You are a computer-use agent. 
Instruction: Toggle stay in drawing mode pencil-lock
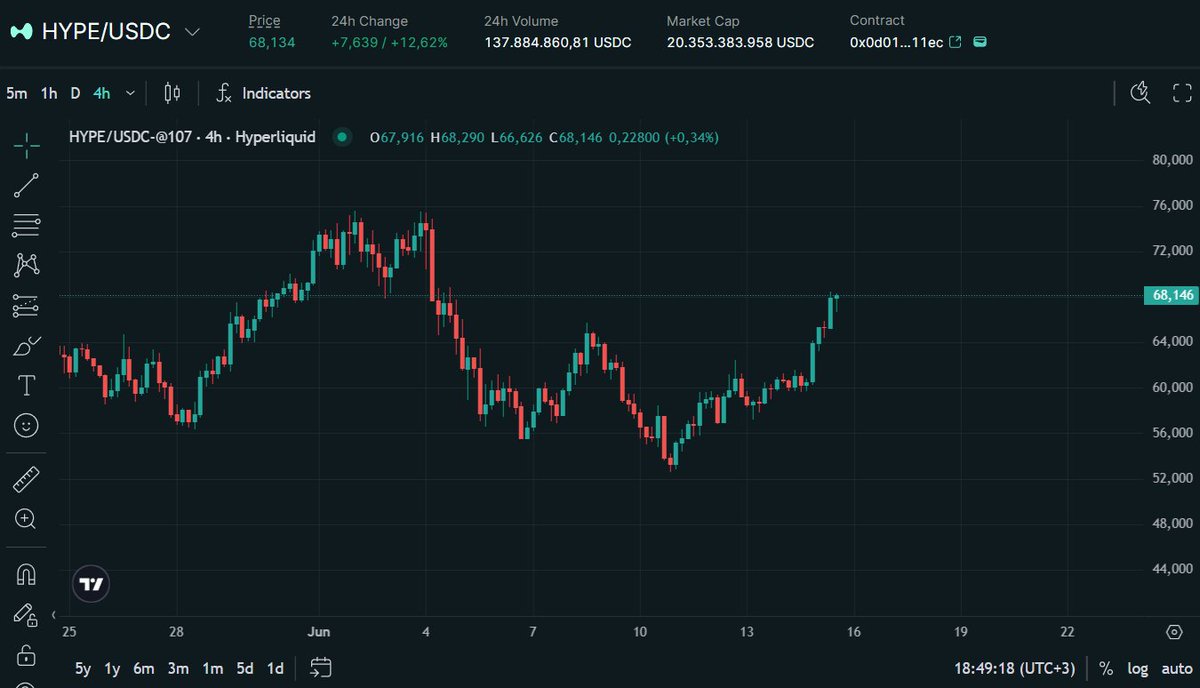(x=27, y=615)
